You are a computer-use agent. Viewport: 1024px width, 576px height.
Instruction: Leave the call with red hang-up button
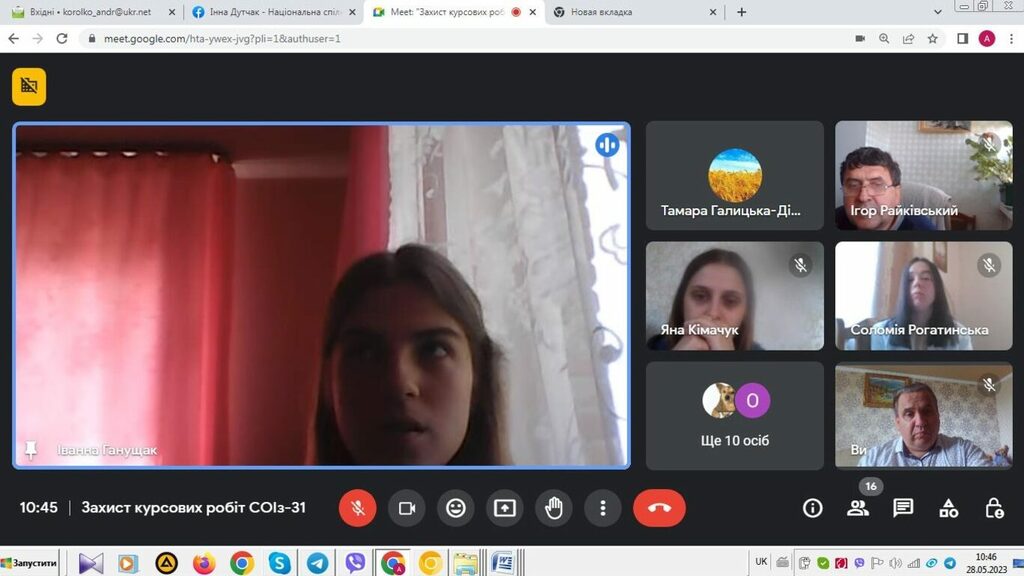coord(659,508)
